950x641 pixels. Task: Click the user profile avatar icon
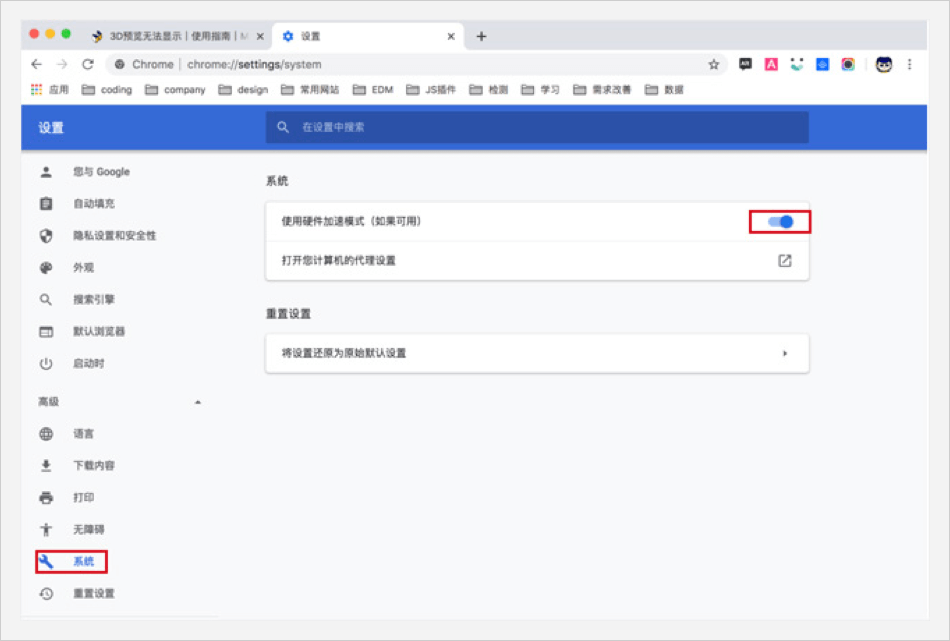pyautogui.click(x=883, y=64)
